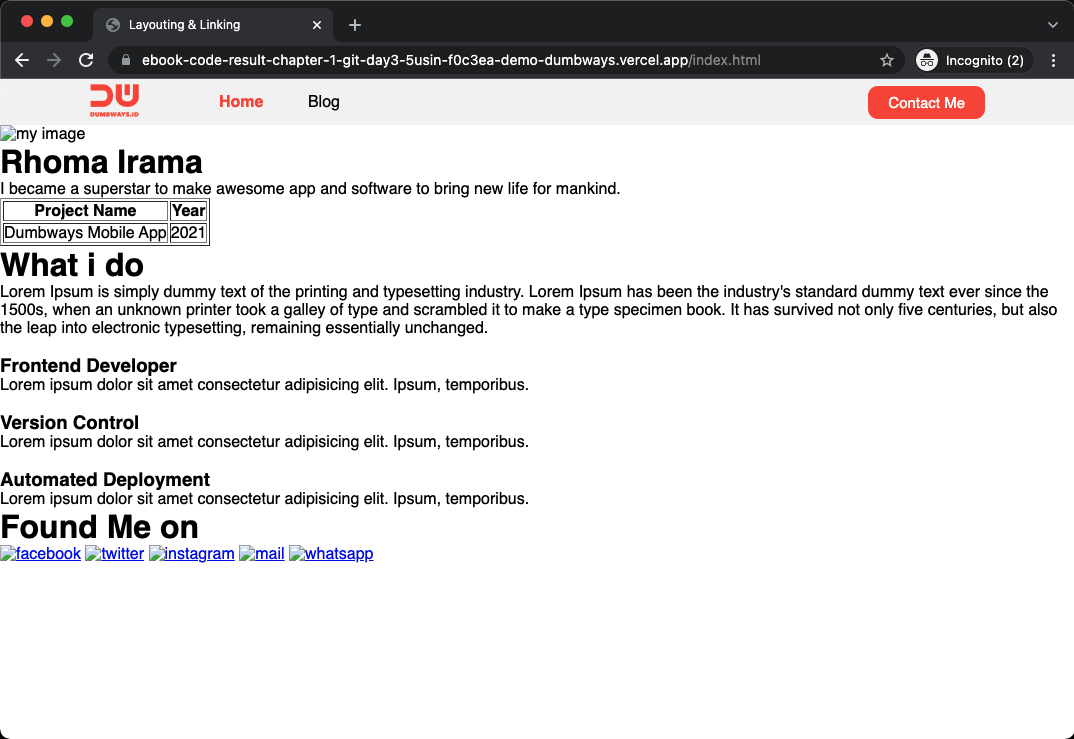Reload the page with the refresh icon

pyautogui.click(x=86, y=60)
